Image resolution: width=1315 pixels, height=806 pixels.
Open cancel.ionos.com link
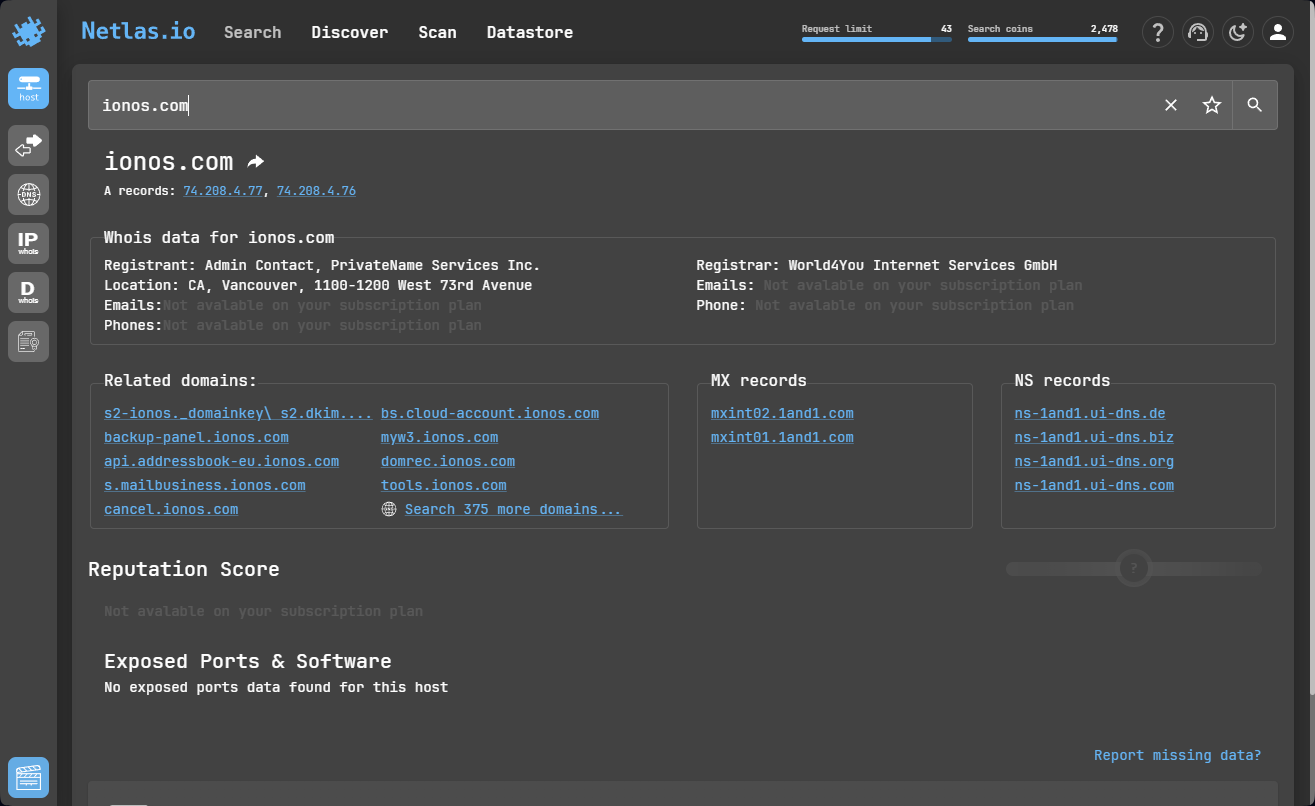pos(171,509)
